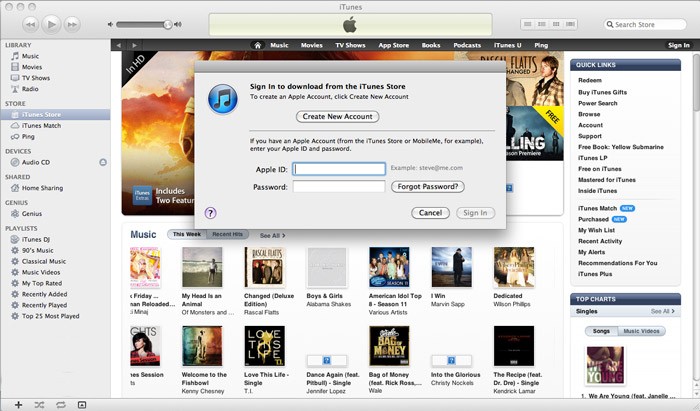This screenshot has width=700, height=411.
Task: Toggle shuffle playback icon
Action: [x=40, y=404]
